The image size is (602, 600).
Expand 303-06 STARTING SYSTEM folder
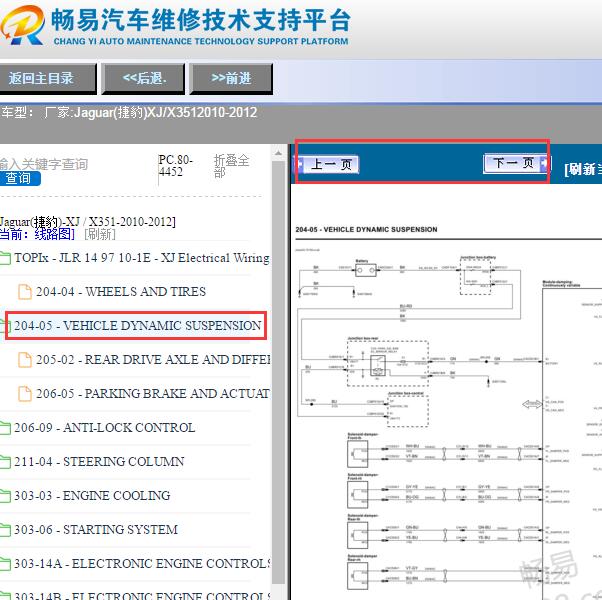(x=96, y=530)
